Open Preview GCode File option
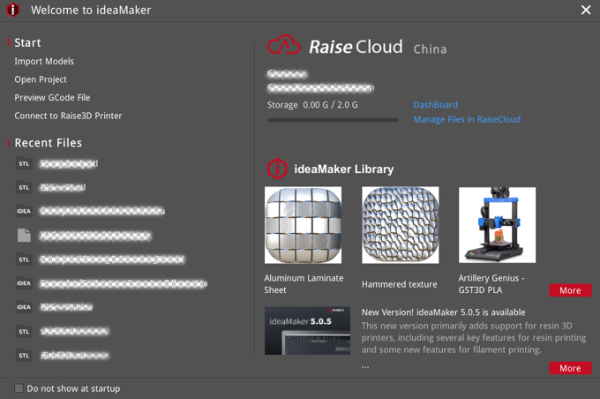 pyautogui.click(x=52, y=98)
